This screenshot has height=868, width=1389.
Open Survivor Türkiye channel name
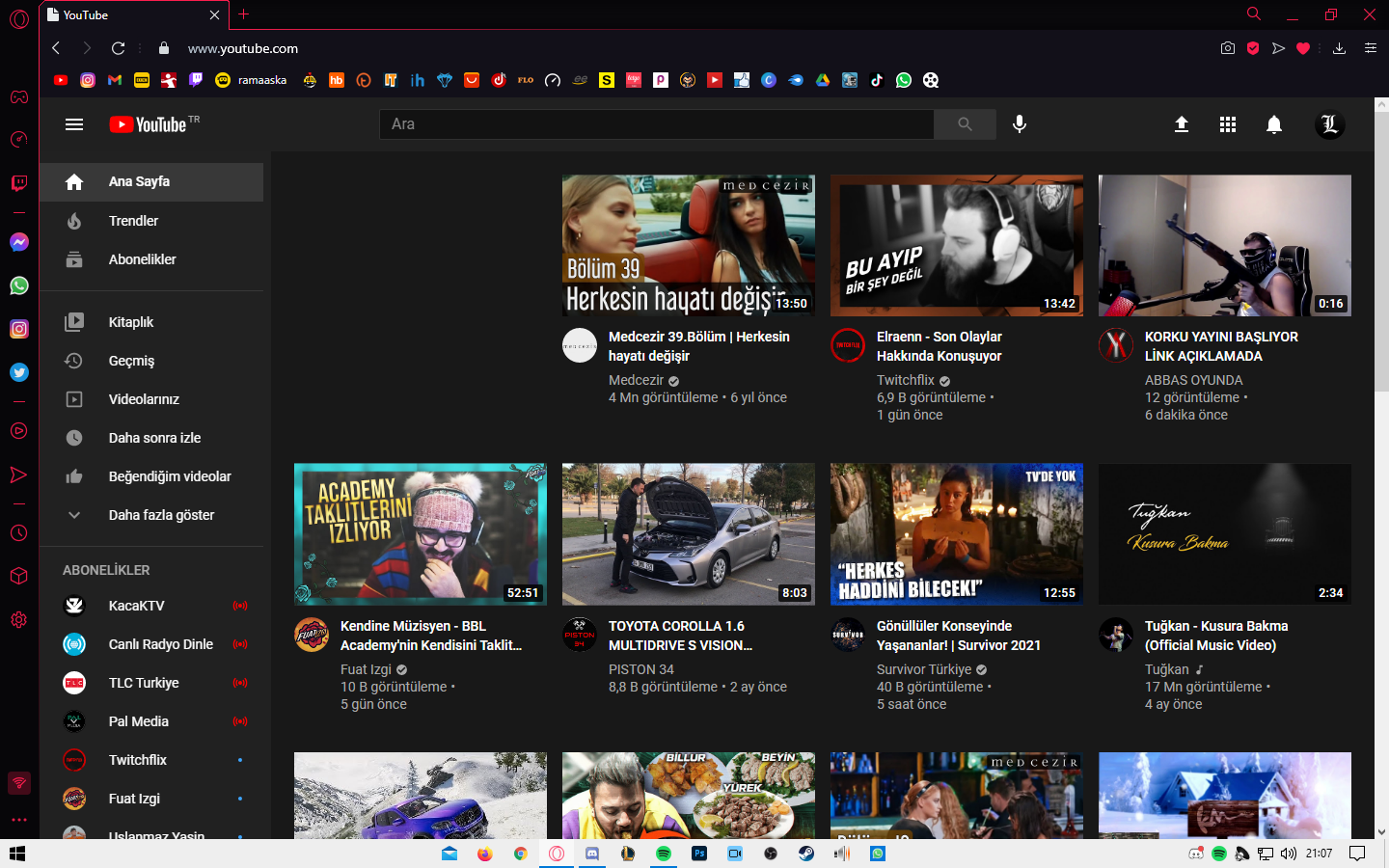[x=924, y=669]
